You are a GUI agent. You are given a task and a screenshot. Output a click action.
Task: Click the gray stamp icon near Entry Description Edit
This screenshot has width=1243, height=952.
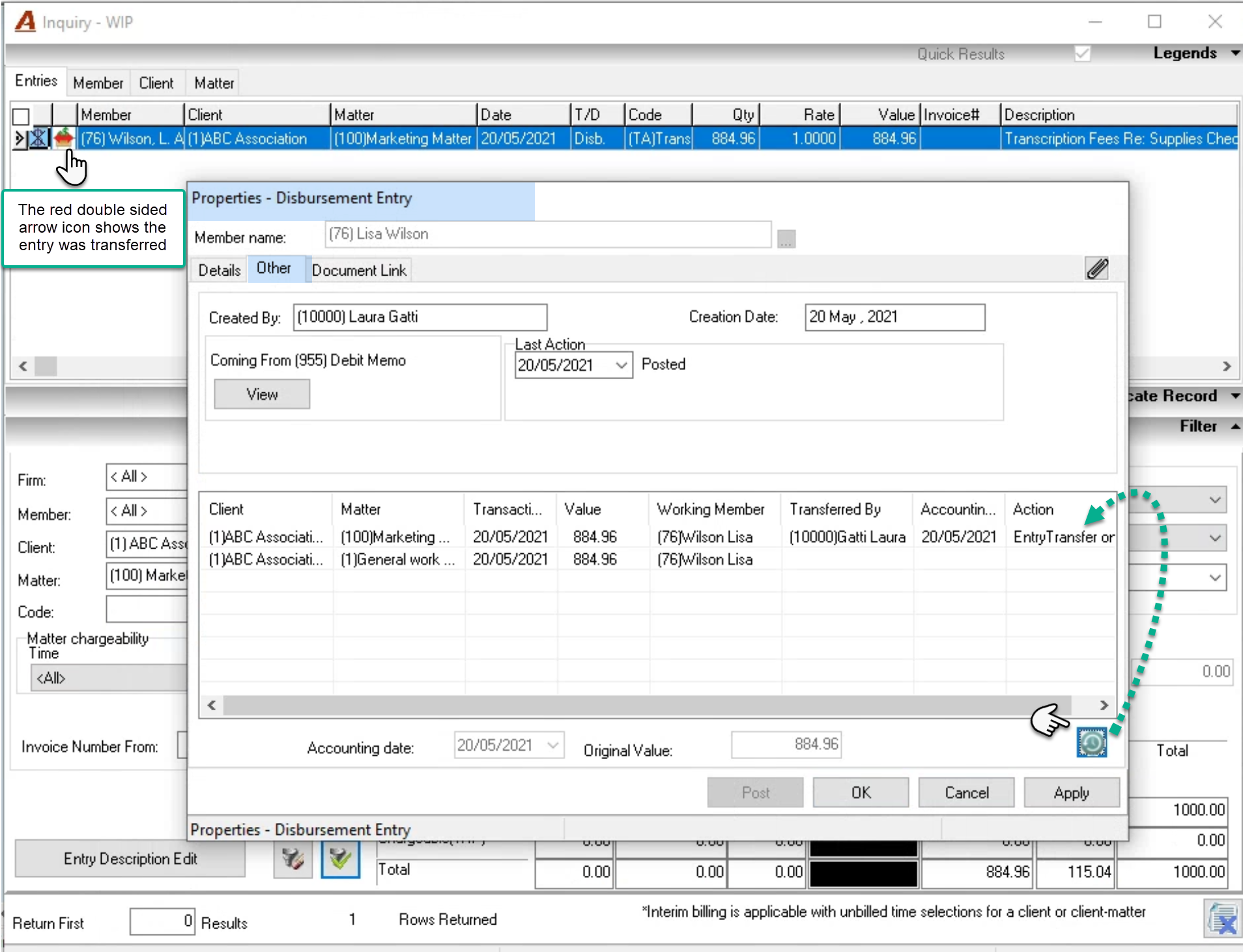click(x=293, y=859)
